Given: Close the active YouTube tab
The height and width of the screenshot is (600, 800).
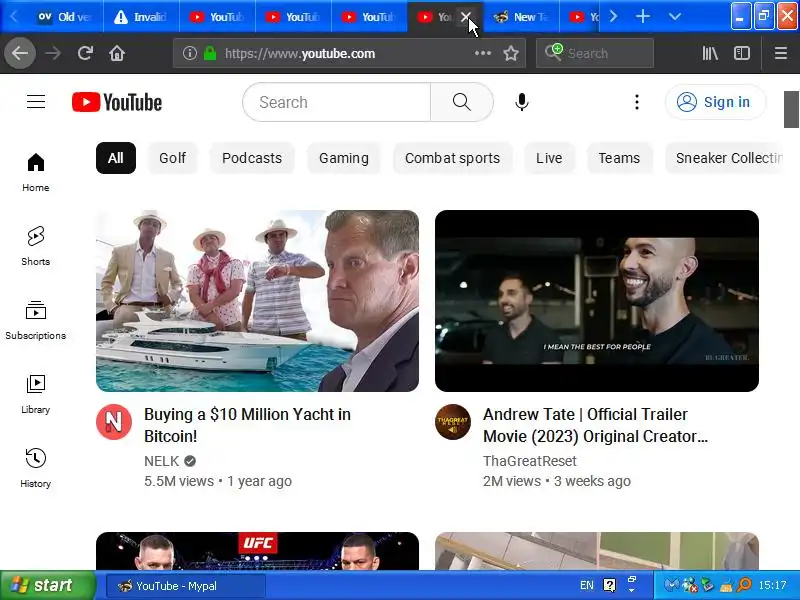Looking at the screenshot, I should pos(465,17).
